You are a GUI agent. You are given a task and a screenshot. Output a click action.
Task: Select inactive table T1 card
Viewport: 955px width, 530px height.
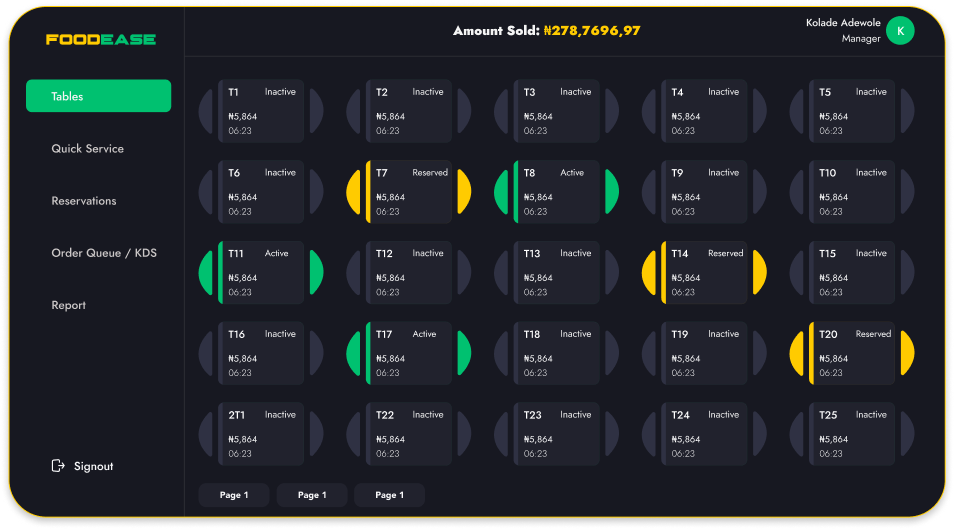click(261, 110)
